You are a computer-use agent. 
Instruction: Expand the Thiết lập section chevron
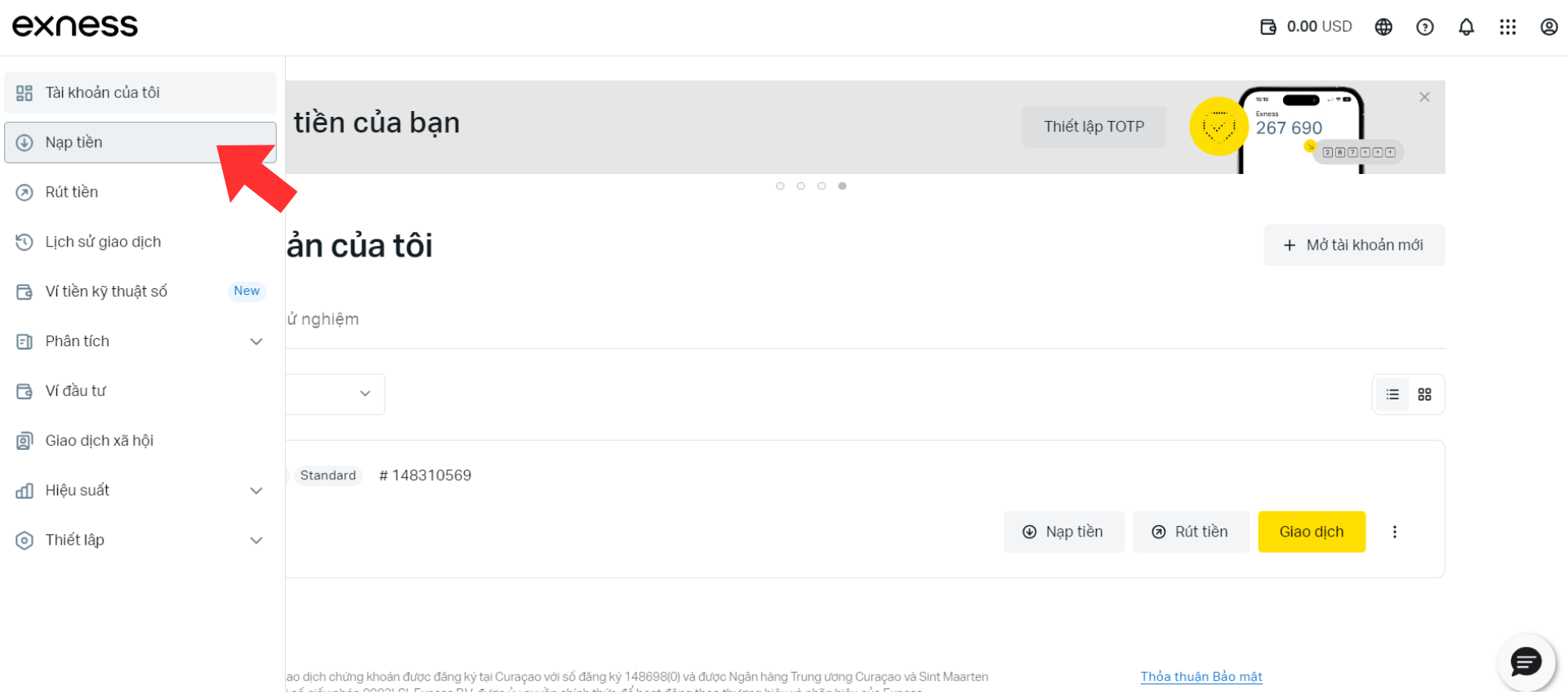pyautogui.click(x=256, y=541)
